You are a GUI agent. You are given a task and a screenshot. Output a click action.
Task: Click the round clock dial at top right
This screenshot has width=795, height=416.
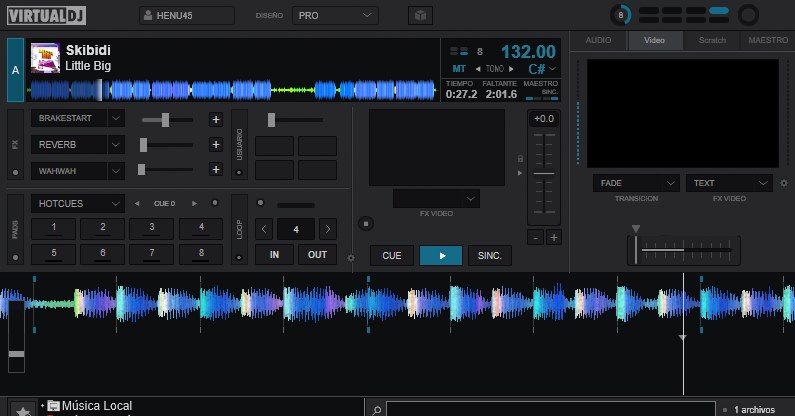click(748, 15)
